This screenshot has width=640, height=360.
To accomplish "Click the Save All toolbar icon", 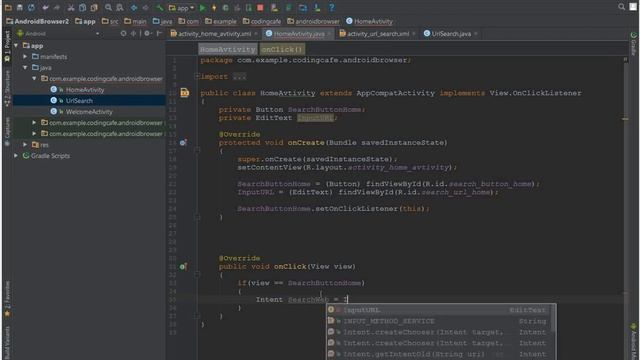I will [20, 7].
